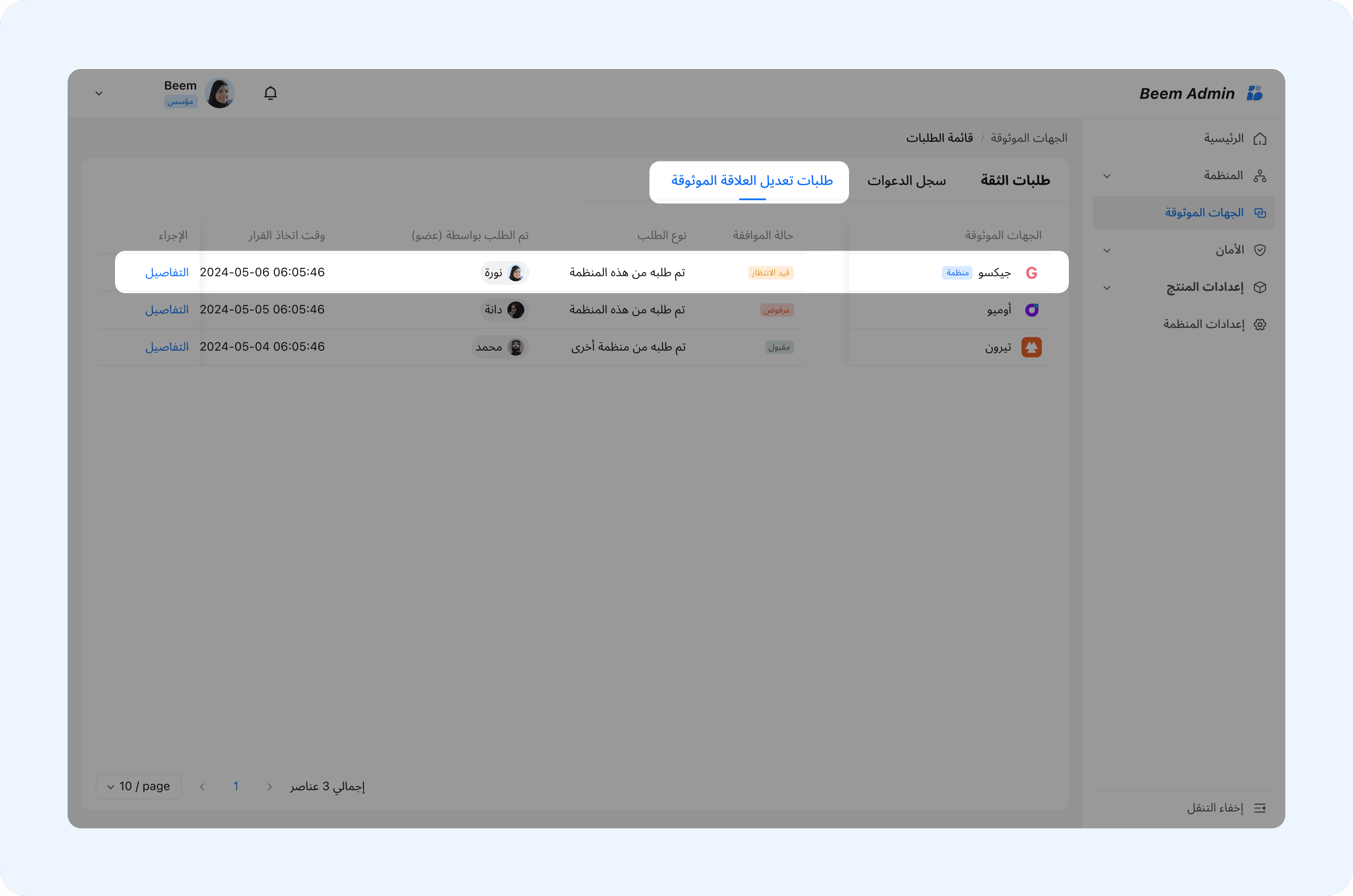The width and height of the screenshot is (1353, 896).
Task: Go to next pagination page arrow
Action: click(x=203, y=787)
